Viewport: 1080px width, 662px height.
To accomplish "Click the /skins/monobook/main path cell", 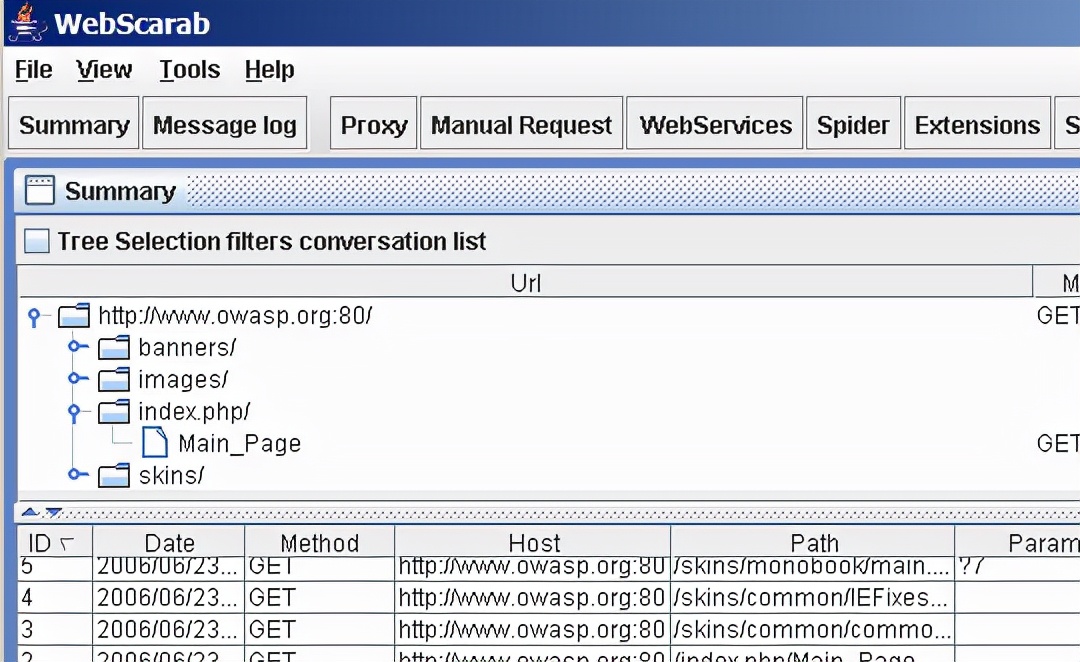I will [813, 568].
